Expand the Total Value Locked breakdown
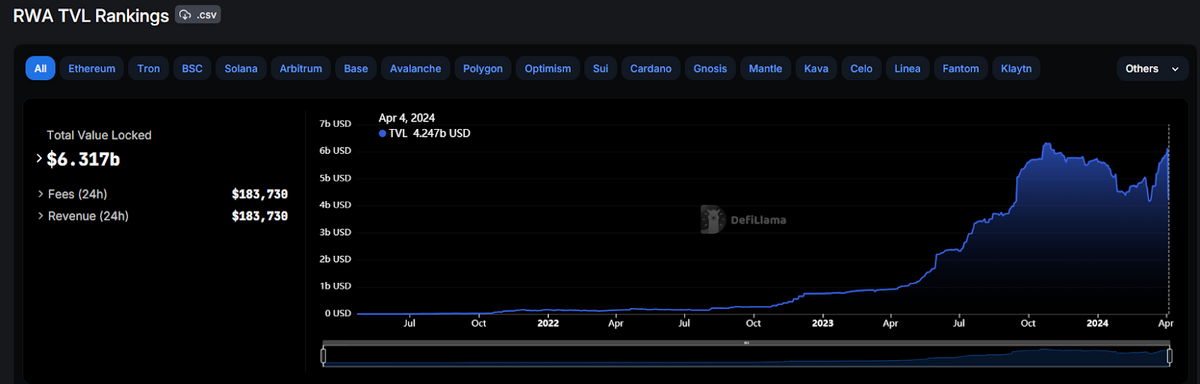The image size is (1200, 384). click(x=40, y=158)
